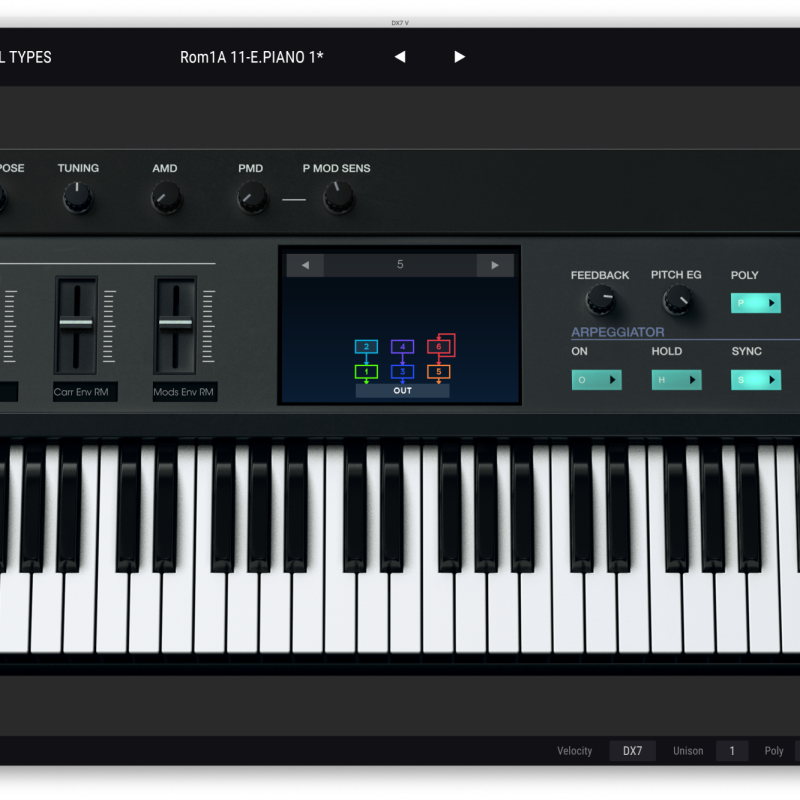Click the FEEDBACK knob

click(x=601, y=300)
